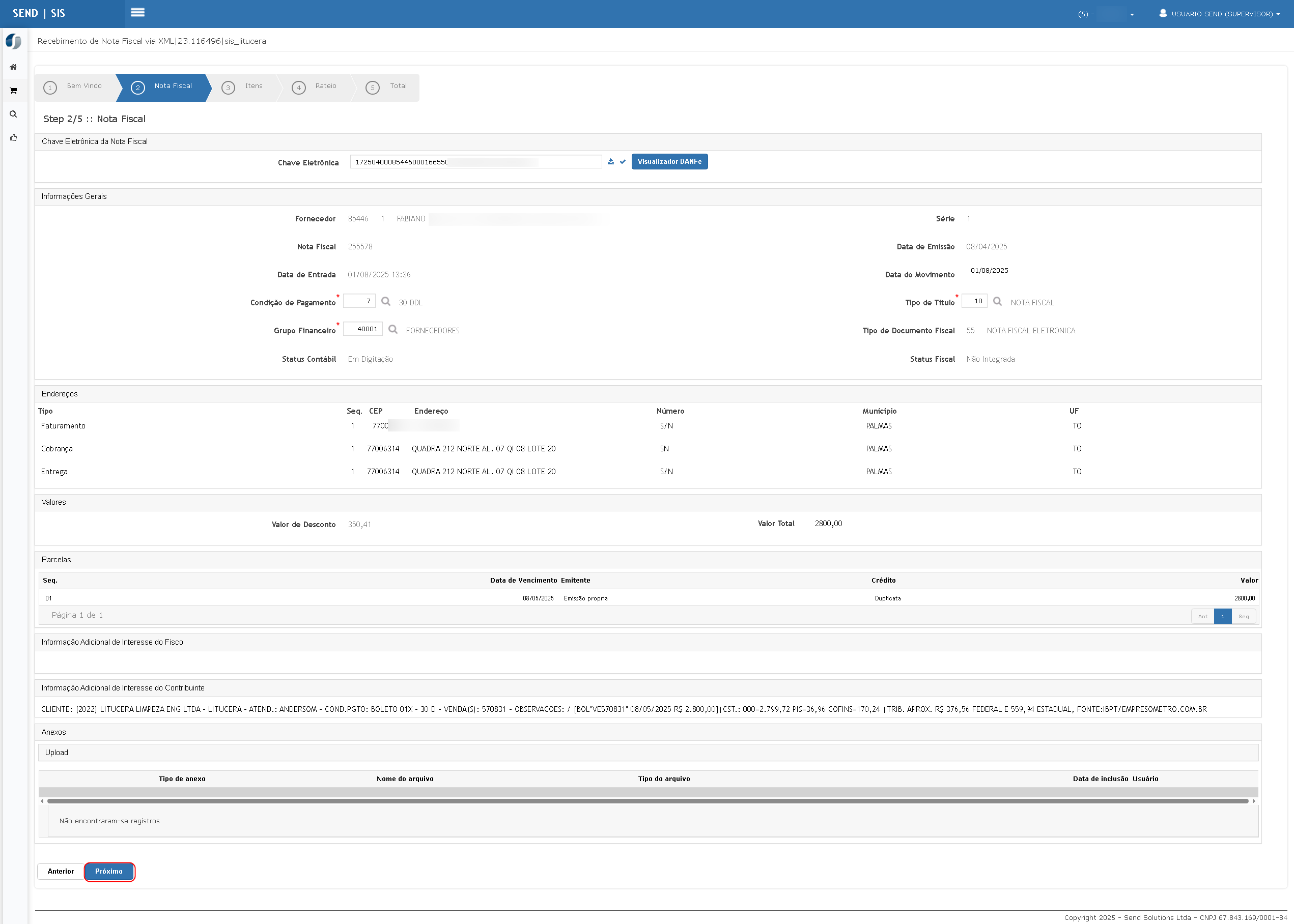Screen dimensions: 1294x924
Task: Click the Visualizador DANFe button
Action: coord(669,162)
